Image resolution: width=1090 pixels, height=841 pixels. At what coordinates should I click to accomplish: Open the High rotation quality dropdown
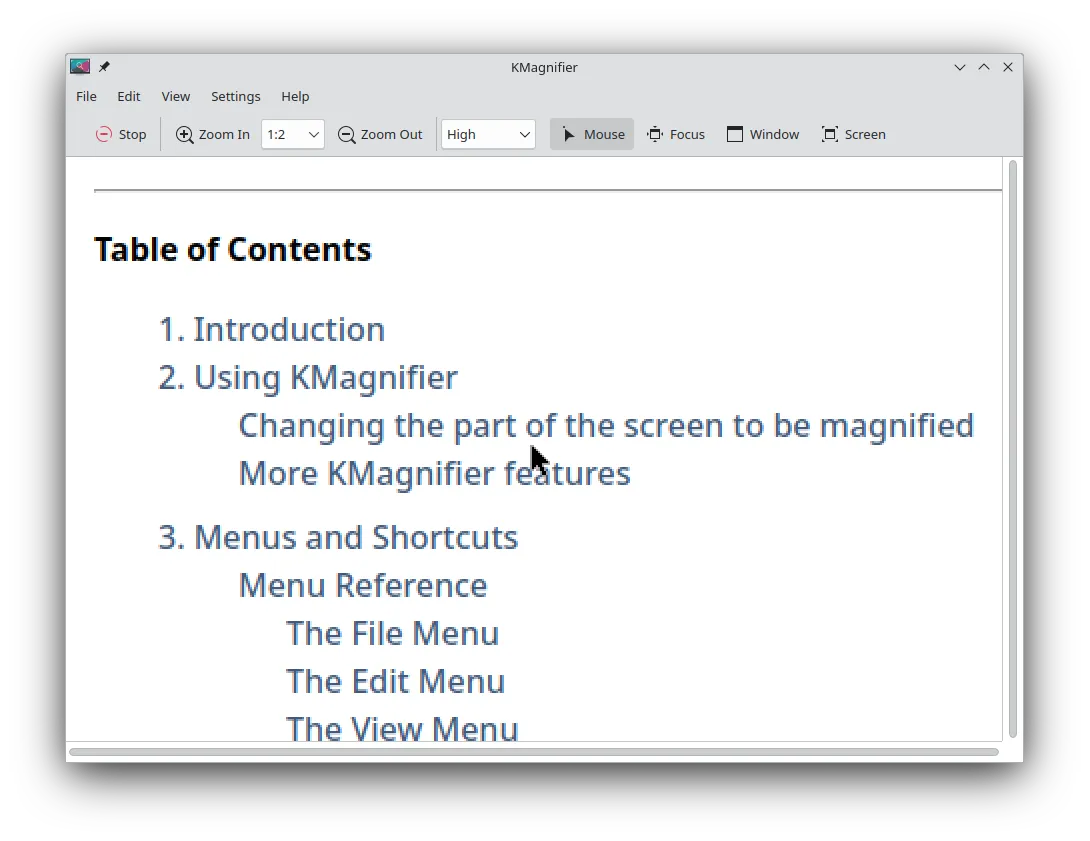tap(488, 133)
